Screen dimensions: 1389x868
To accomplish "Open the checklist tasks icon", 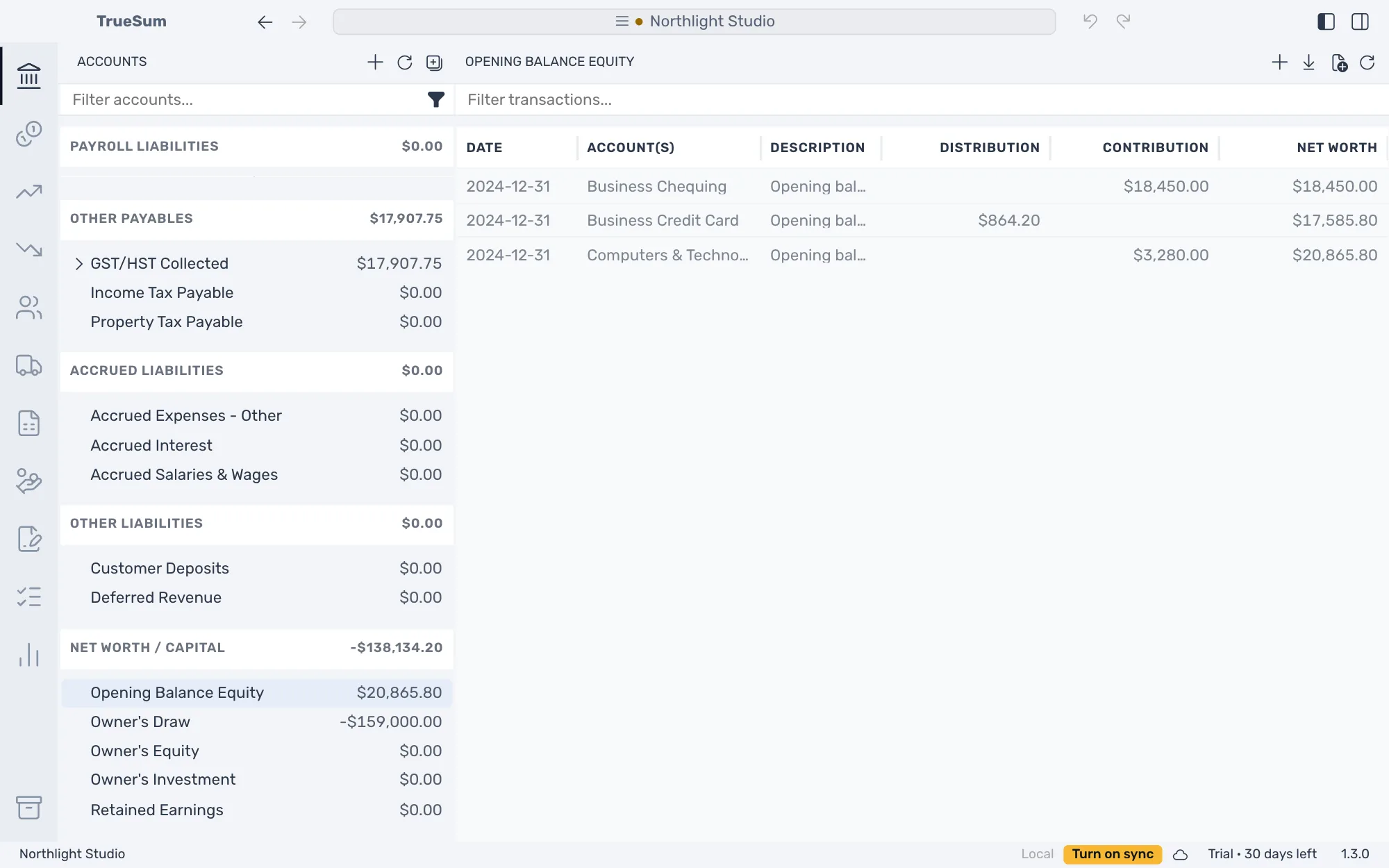I will [28, 596].
